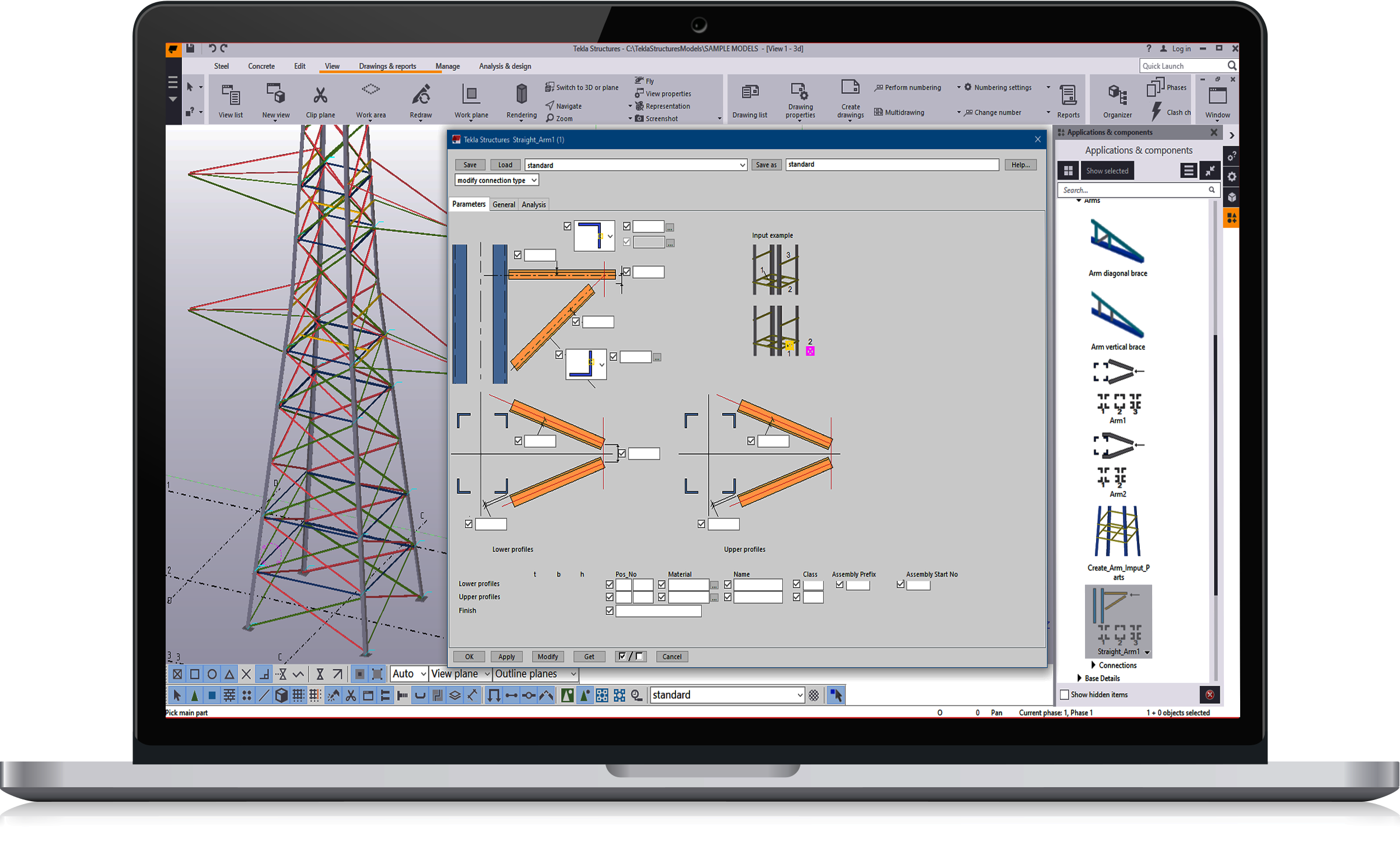1400x842 pixels.
Task: Expand the Base Details tree item
Action: 1079,678
